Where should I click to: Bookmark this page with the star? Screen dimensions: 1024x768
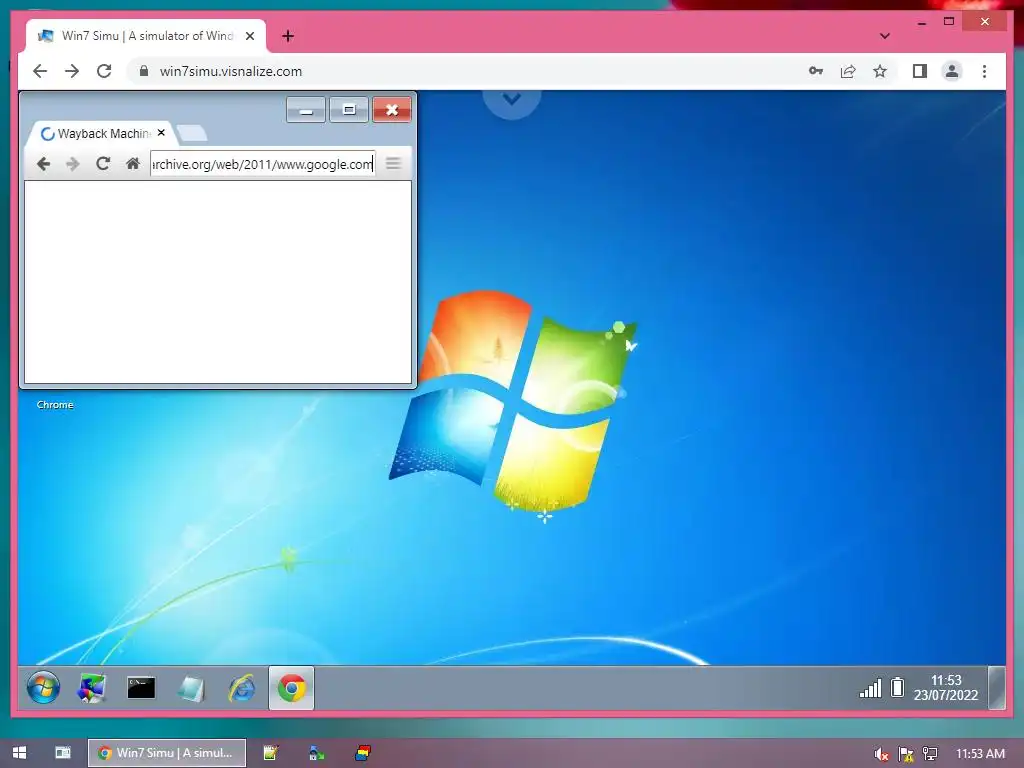(880, 71)
